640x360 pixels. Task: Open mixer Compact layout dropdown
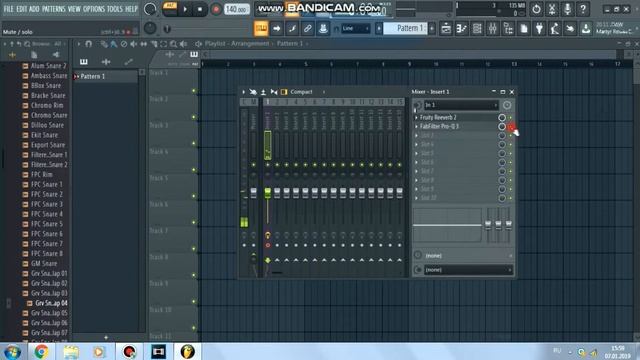point(307,92)
